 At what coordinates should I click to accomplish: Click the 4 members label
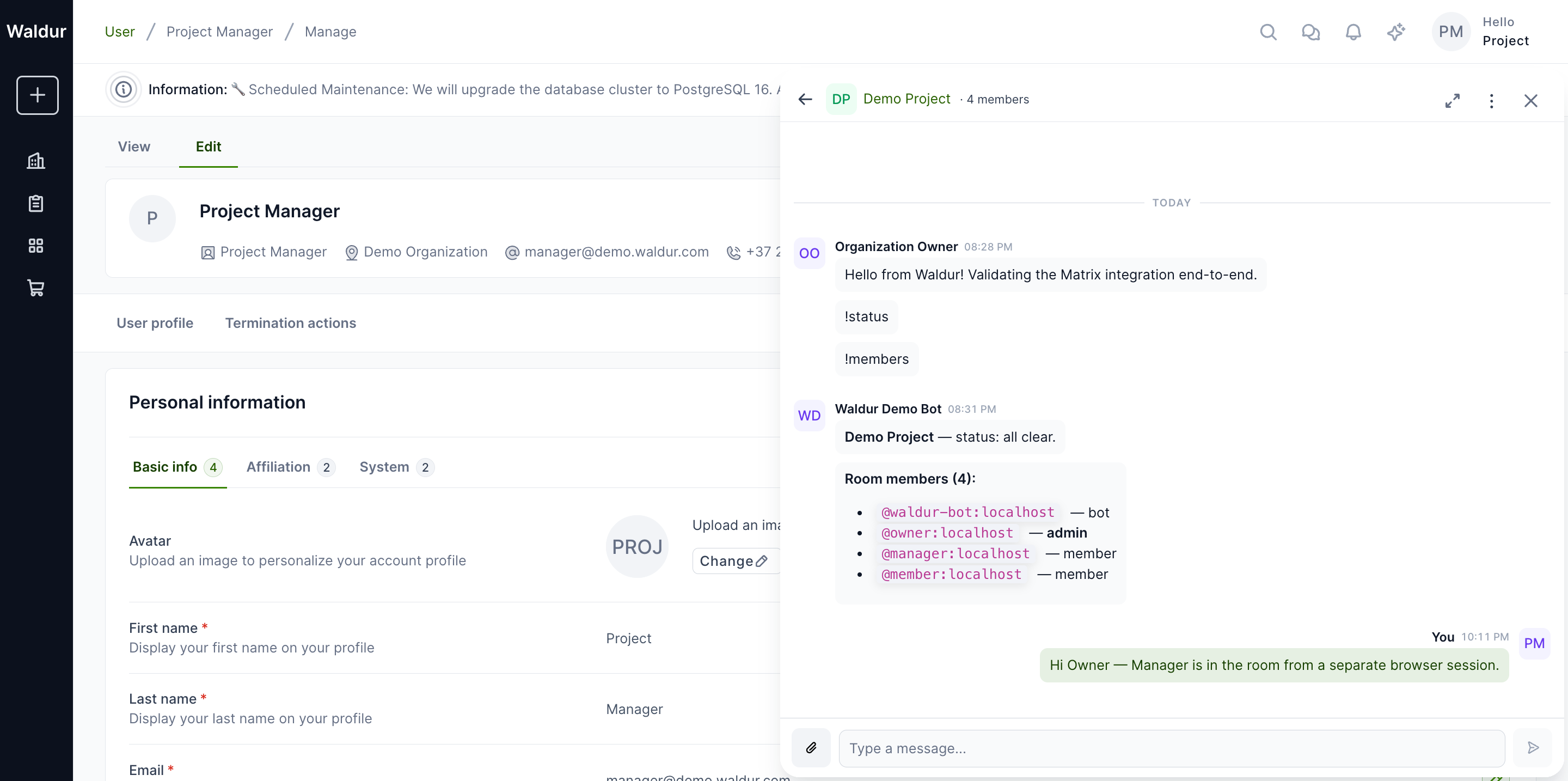pyautogui.click(x=997, y=99)
